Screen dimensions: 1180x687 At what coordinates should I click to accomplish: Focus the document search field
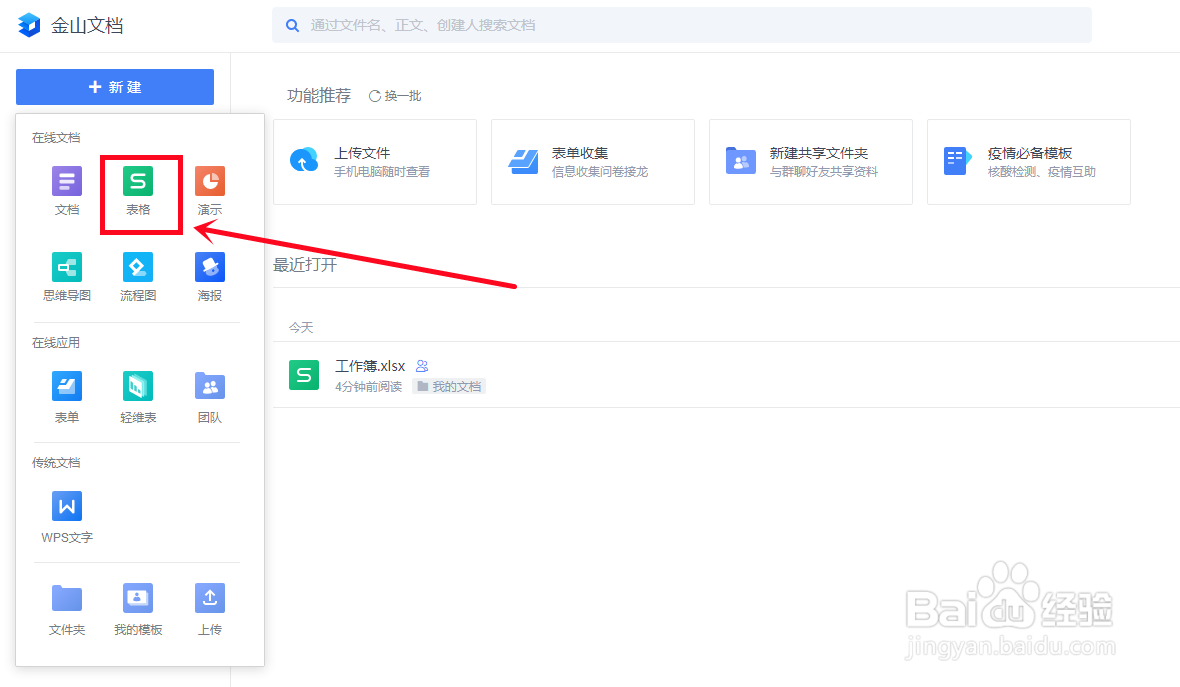coord(682,25)
